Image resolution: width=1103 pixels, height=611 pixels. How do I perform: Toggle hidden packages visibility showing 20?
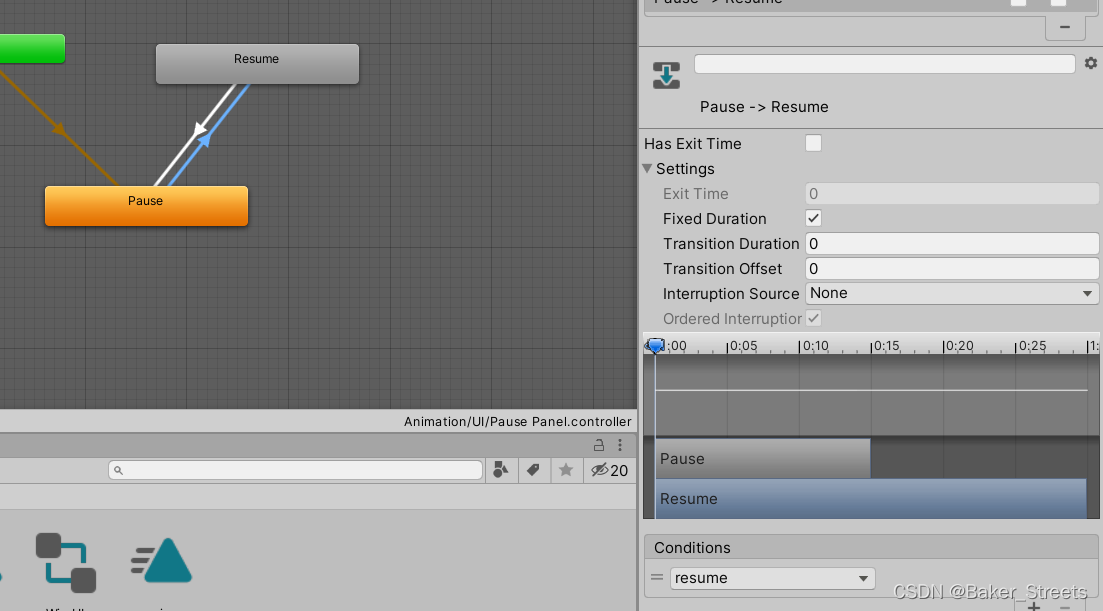[609, 470]
